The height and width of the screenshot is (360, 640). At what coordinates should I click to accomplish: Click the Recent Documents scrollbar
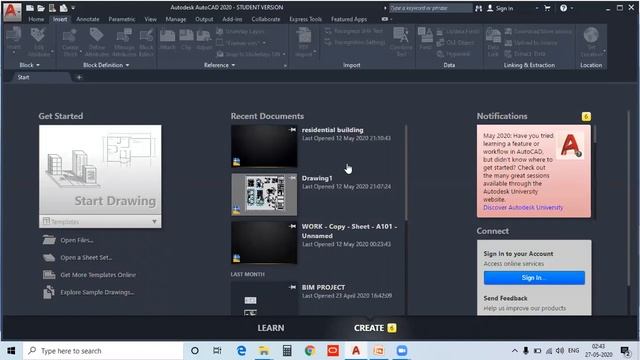point(406,172)
